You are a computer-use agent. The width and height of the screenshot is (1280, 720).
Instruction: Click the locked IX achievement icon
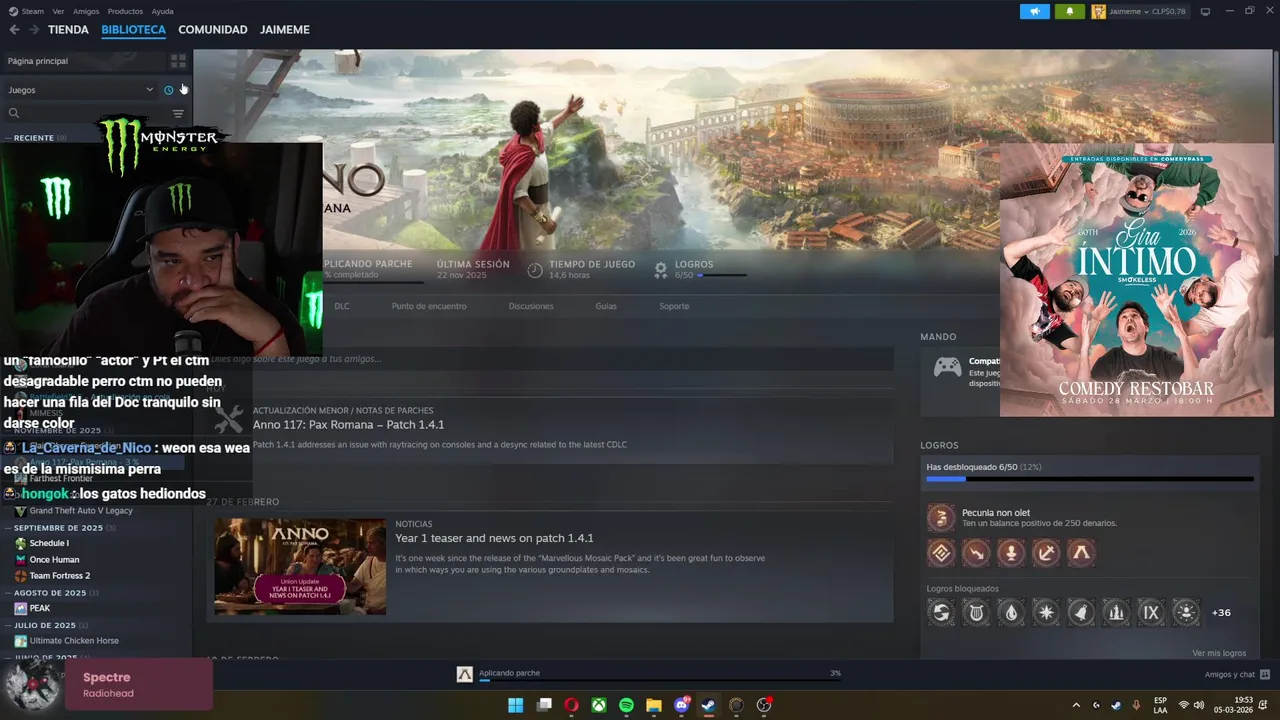(x=1151, y=612)
